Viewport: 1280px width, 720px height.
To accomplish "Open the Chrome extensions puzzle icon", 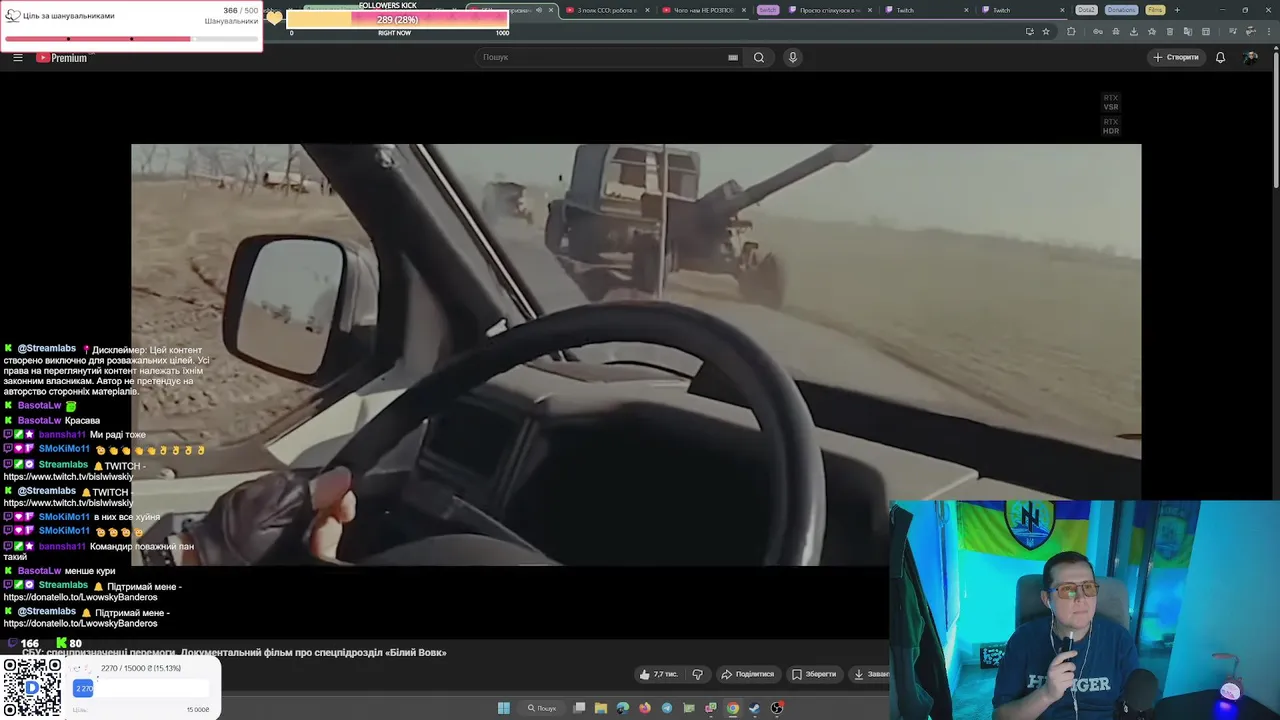I will 1071,31.
